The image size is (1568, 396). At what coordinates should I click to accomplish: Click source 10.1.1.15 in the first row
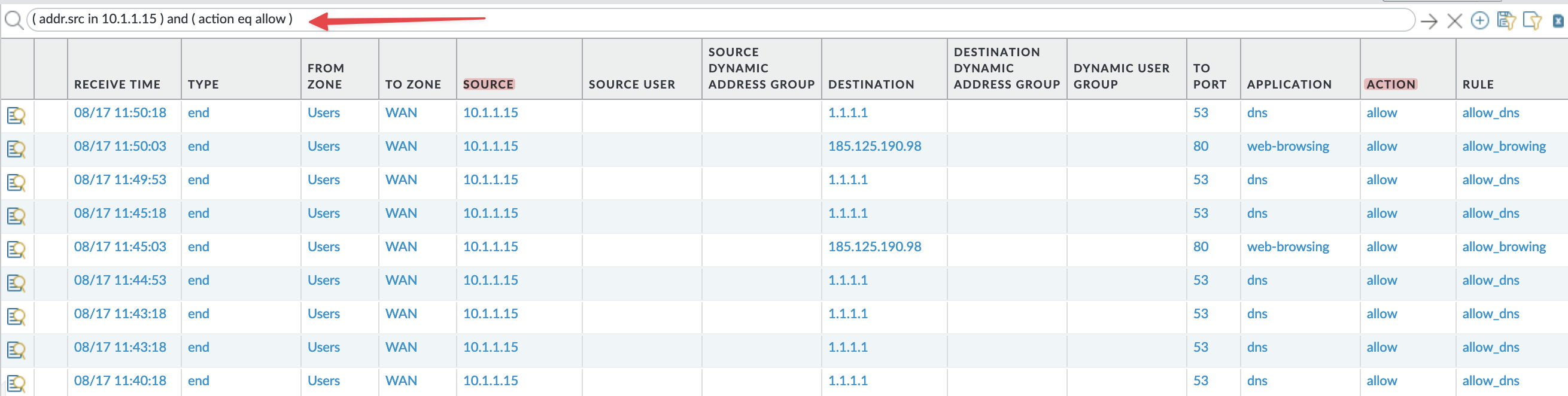coord(490,112)
